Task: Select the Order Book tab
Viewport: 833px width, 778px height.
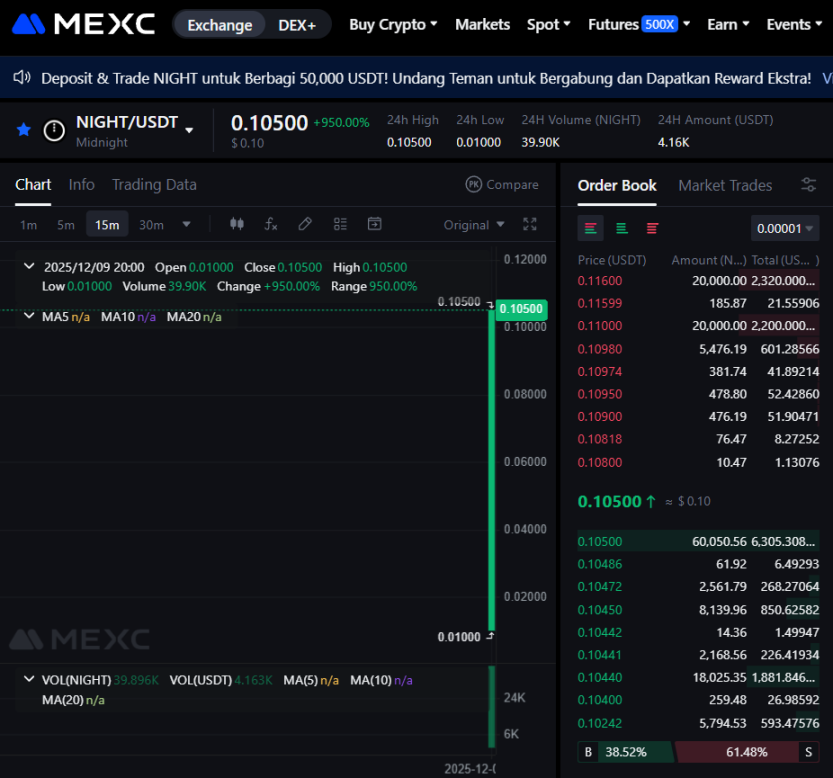Action: [x=617, y=185]
